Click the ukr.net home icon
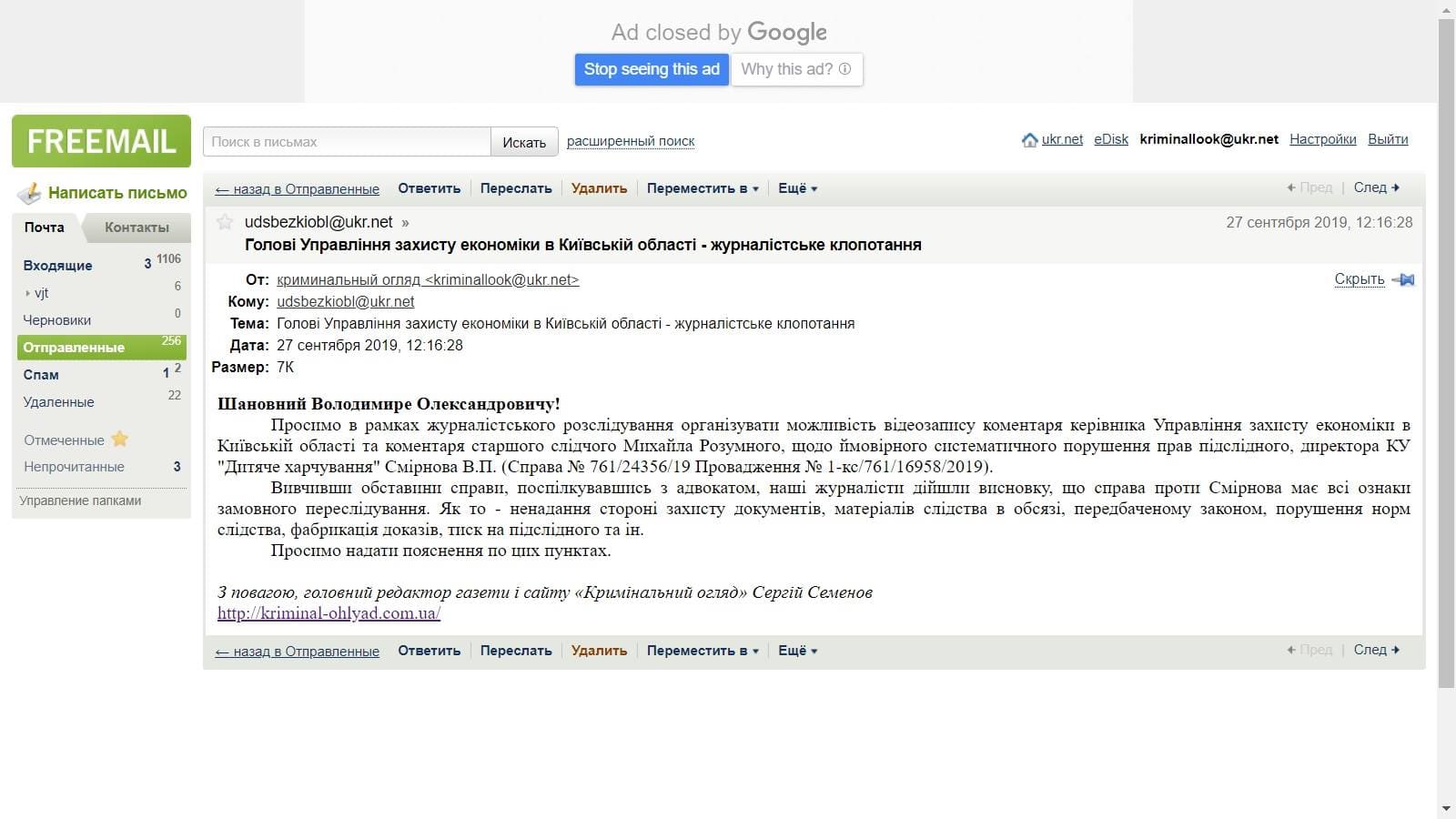Image resolution: width=1456 pixels, height=819 pixels. click(x=1029, y=140)
